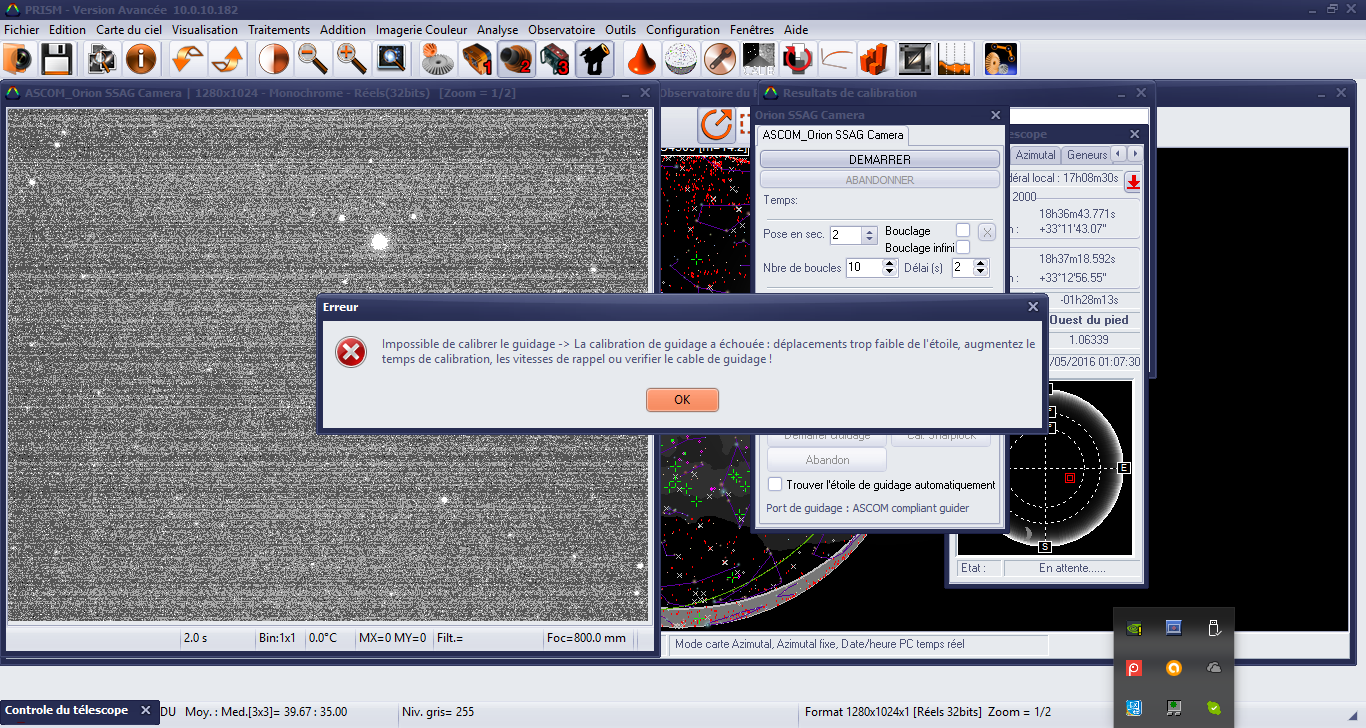The width and height of the screenshot is (1366, 728).
Task: Check Trouver l'étoile de guidage automatiquement
Action: coord(775,485)
